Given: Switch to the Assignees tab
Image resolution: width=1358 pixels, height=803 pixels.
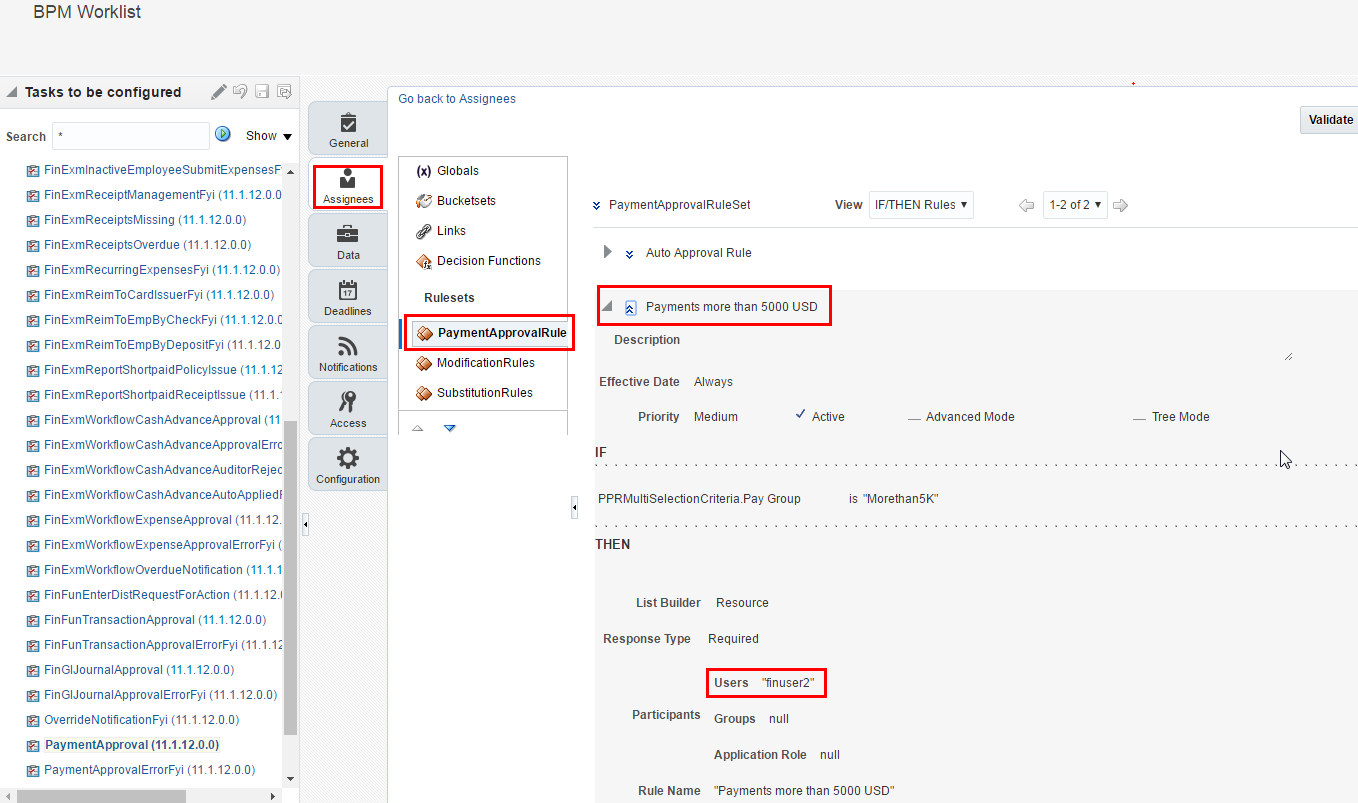Looking at the screenshot, I should [348, 185].
